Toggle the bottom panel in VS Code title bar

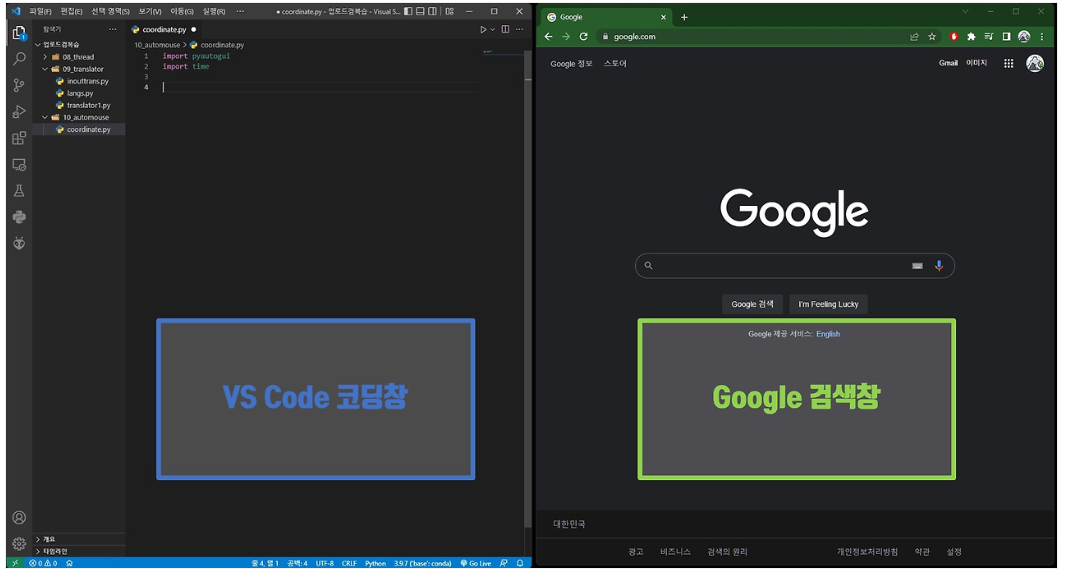click(x=421, y=12)
